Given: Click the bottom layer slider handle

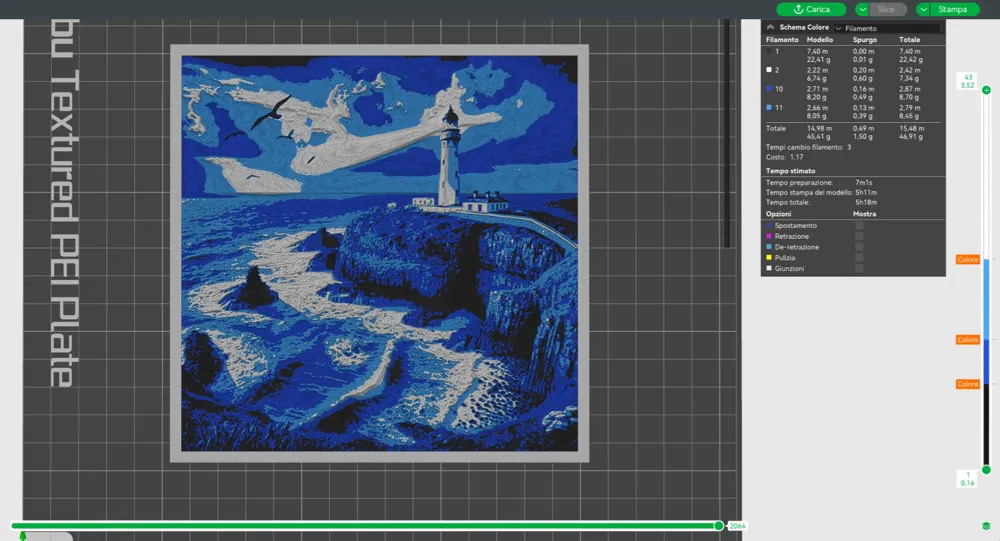Looking at the screenshot, I should (986, 470).
